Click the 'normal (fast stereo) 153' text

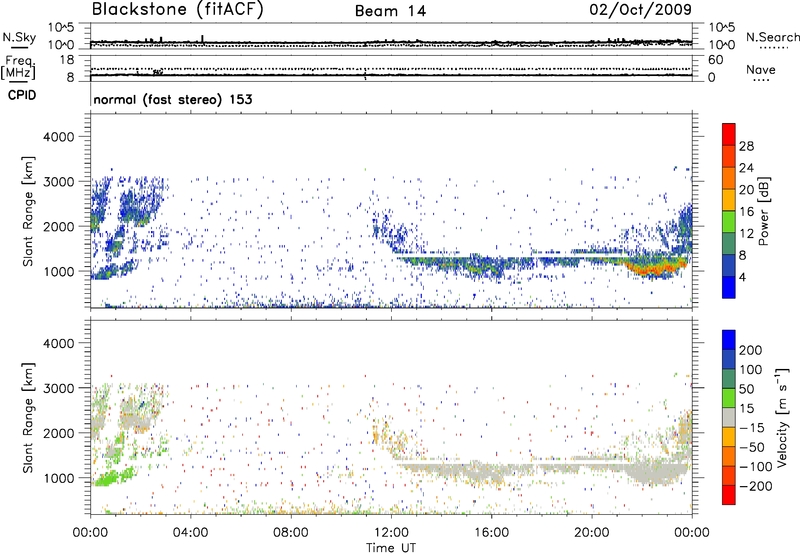(173, 99)
